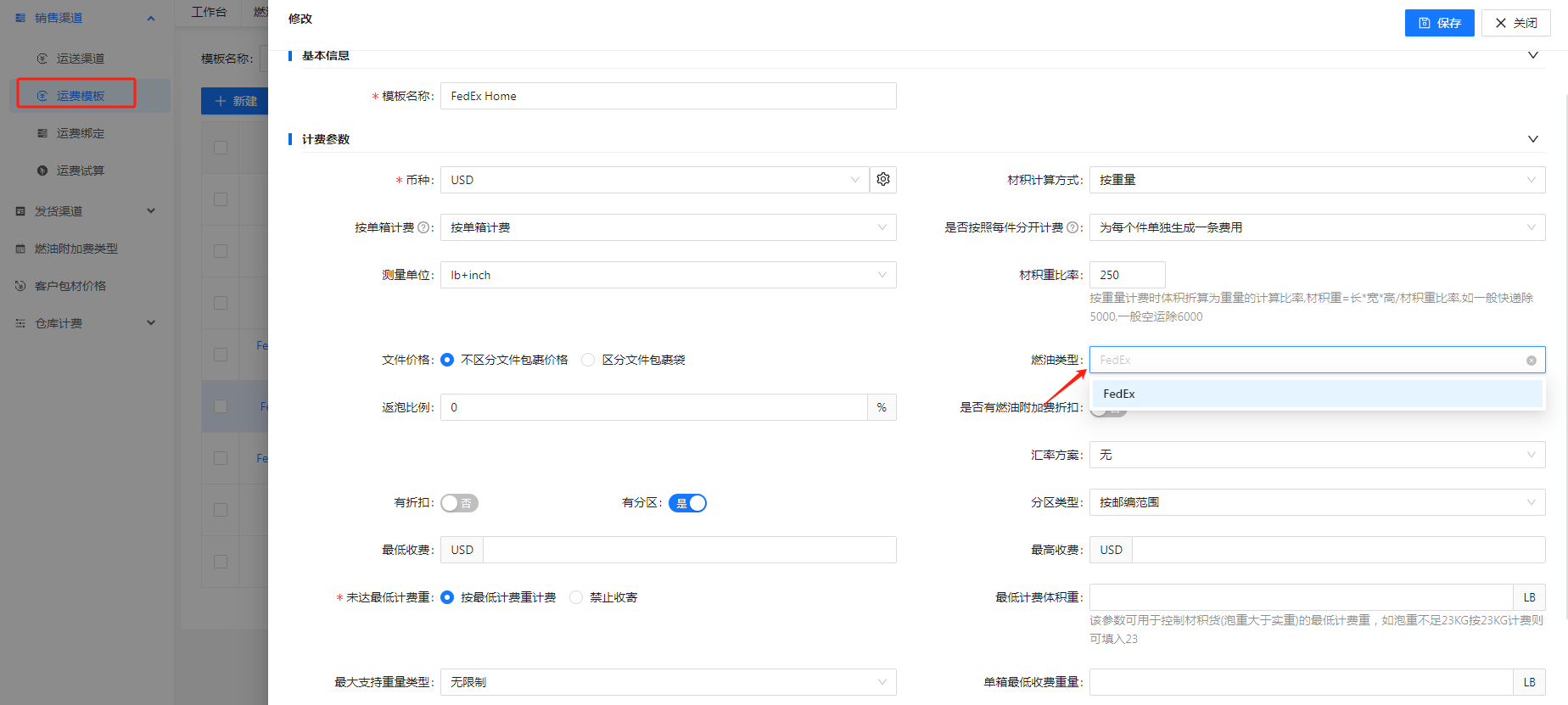The height and width of the screenshot is (705, 1568).
Task: Edit the 模板名称 field
Action: point(669,96)
